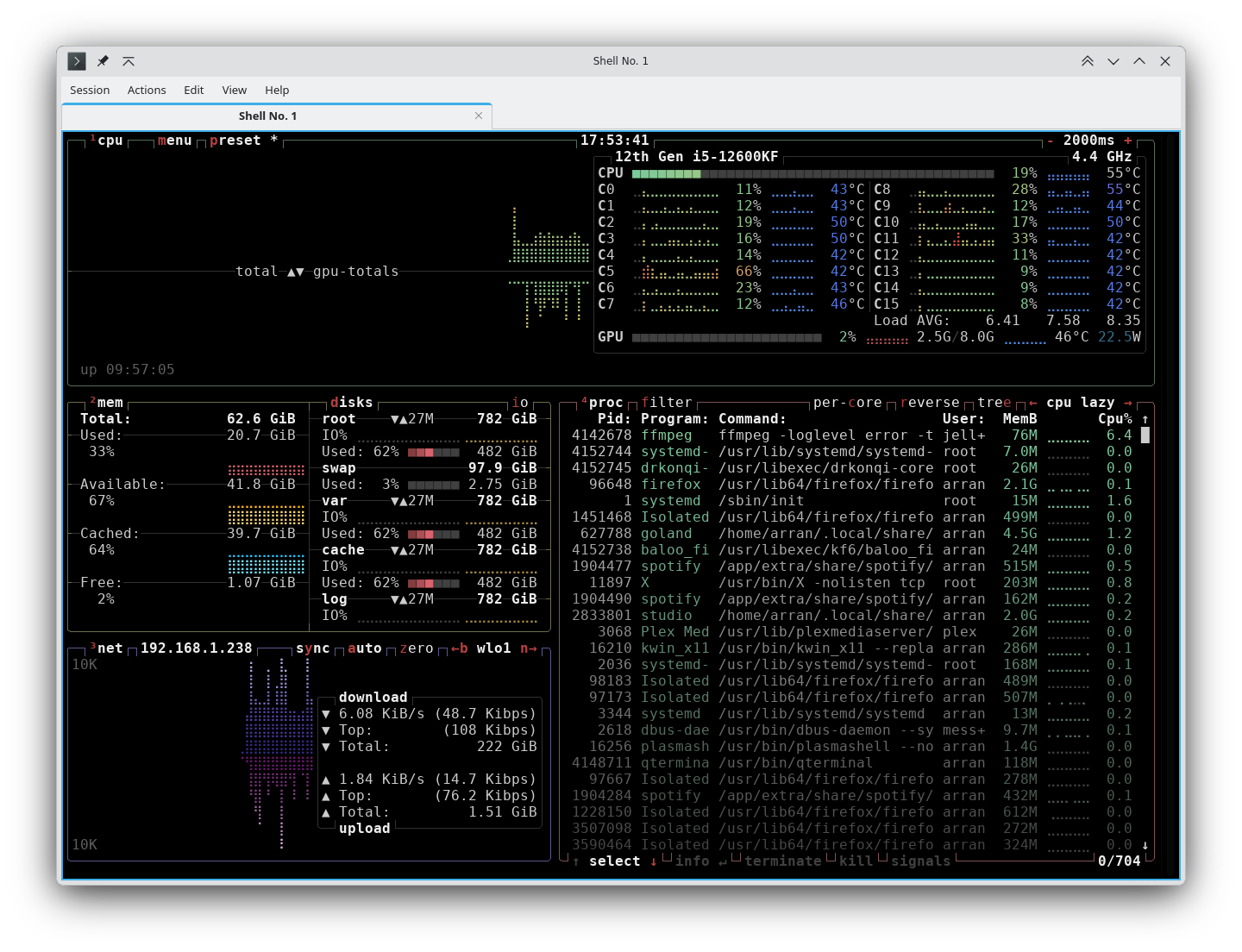Click the select up arrow at bottom
The width and height of the screenshot is (1242, 952).
(576, 861)
